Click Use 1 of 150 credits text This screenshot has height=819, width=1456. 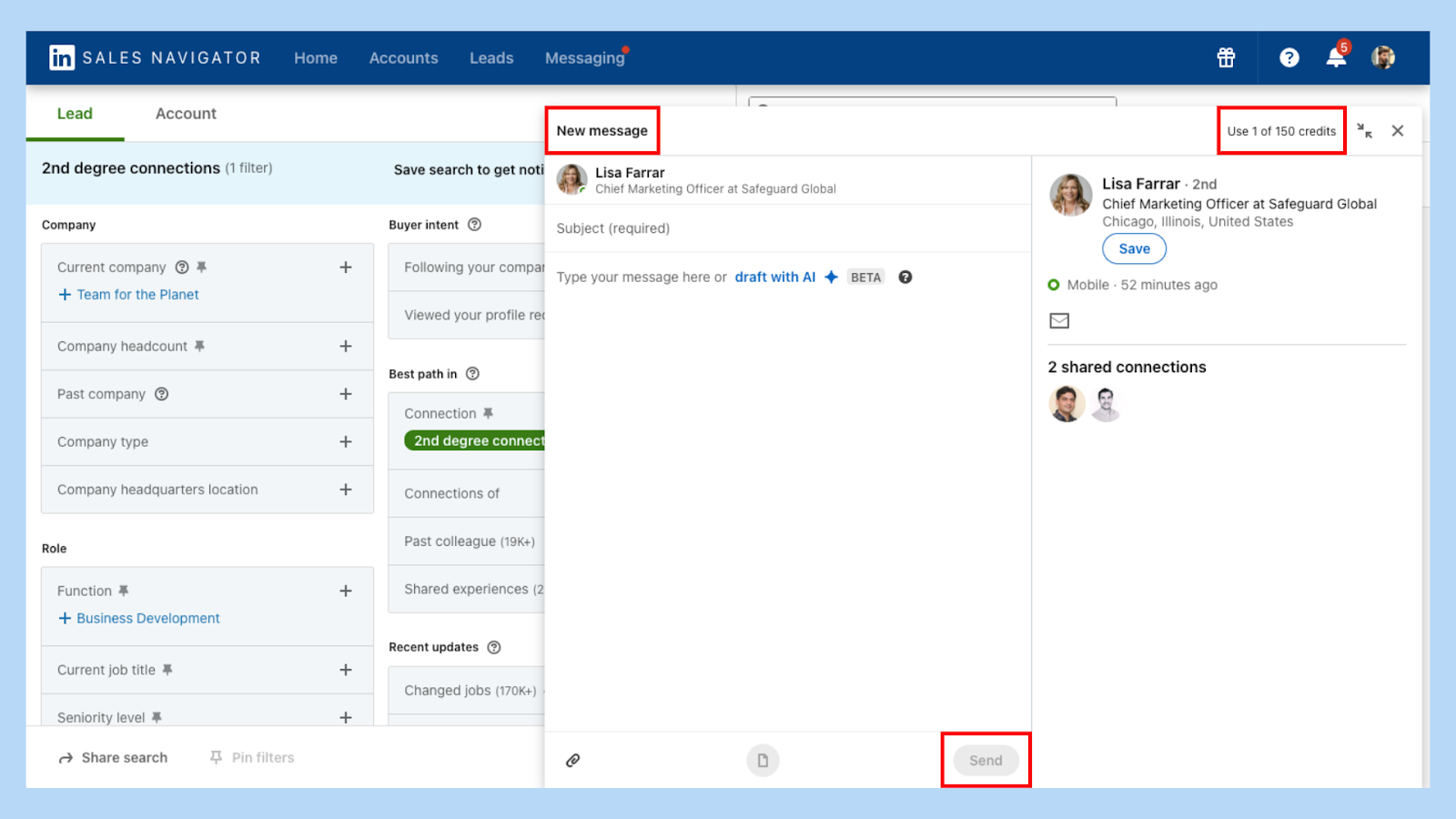click(1281, 131)
